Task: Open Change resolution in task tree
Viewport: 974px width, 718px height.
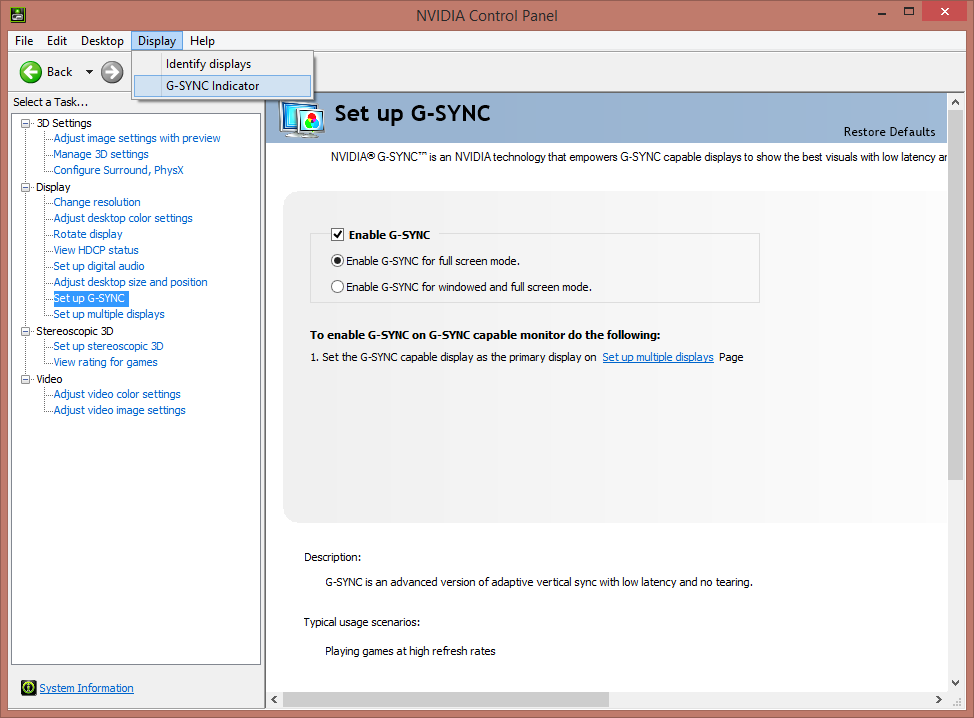Action: click(x=97, y=202)
